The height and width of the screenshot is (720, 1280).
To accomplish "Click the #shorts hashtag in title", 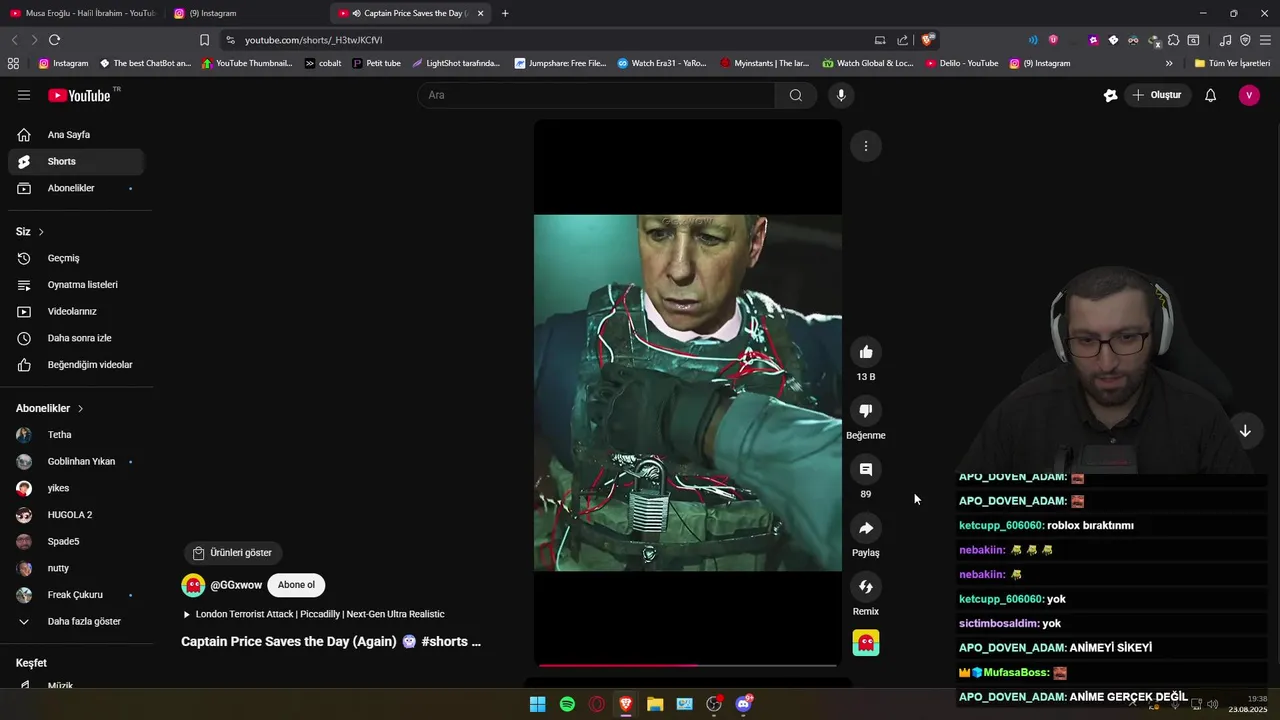I will point(445,642).
